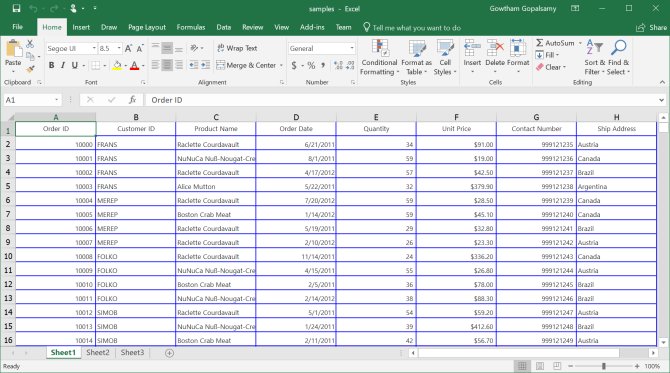Click Tell me what you want to do
Image resolution: width=670 pixels, height=373 pixels.
click(412, 28)
